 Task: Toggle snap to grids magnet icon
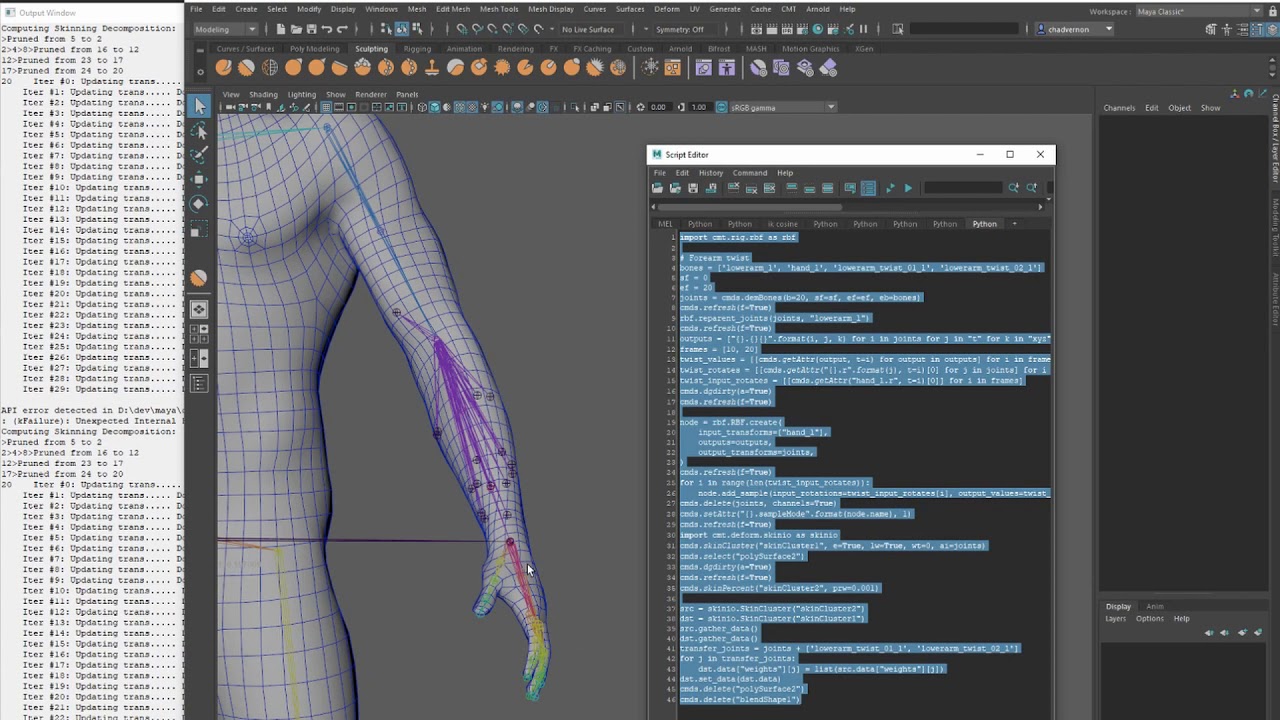462,29
